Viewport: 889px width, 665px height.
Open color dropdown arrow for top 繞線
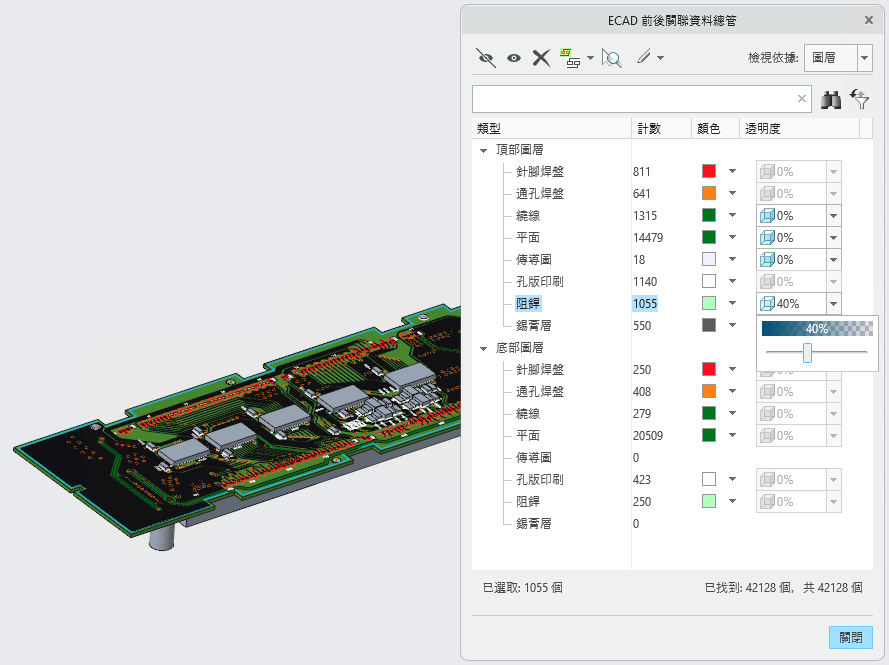point(733,215)
